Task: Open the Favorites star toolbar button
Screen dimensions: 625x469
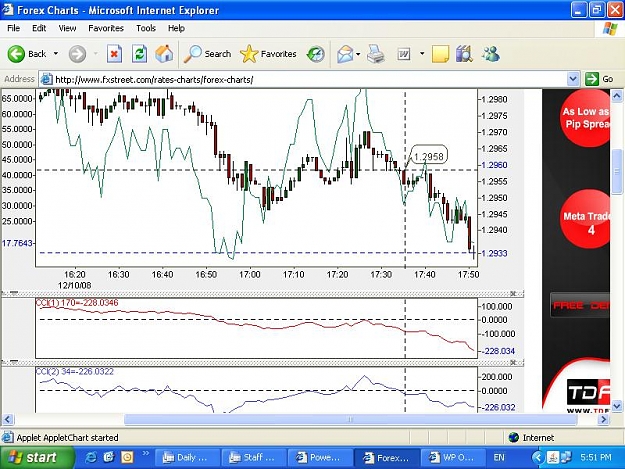Action: tap(268, 54)
